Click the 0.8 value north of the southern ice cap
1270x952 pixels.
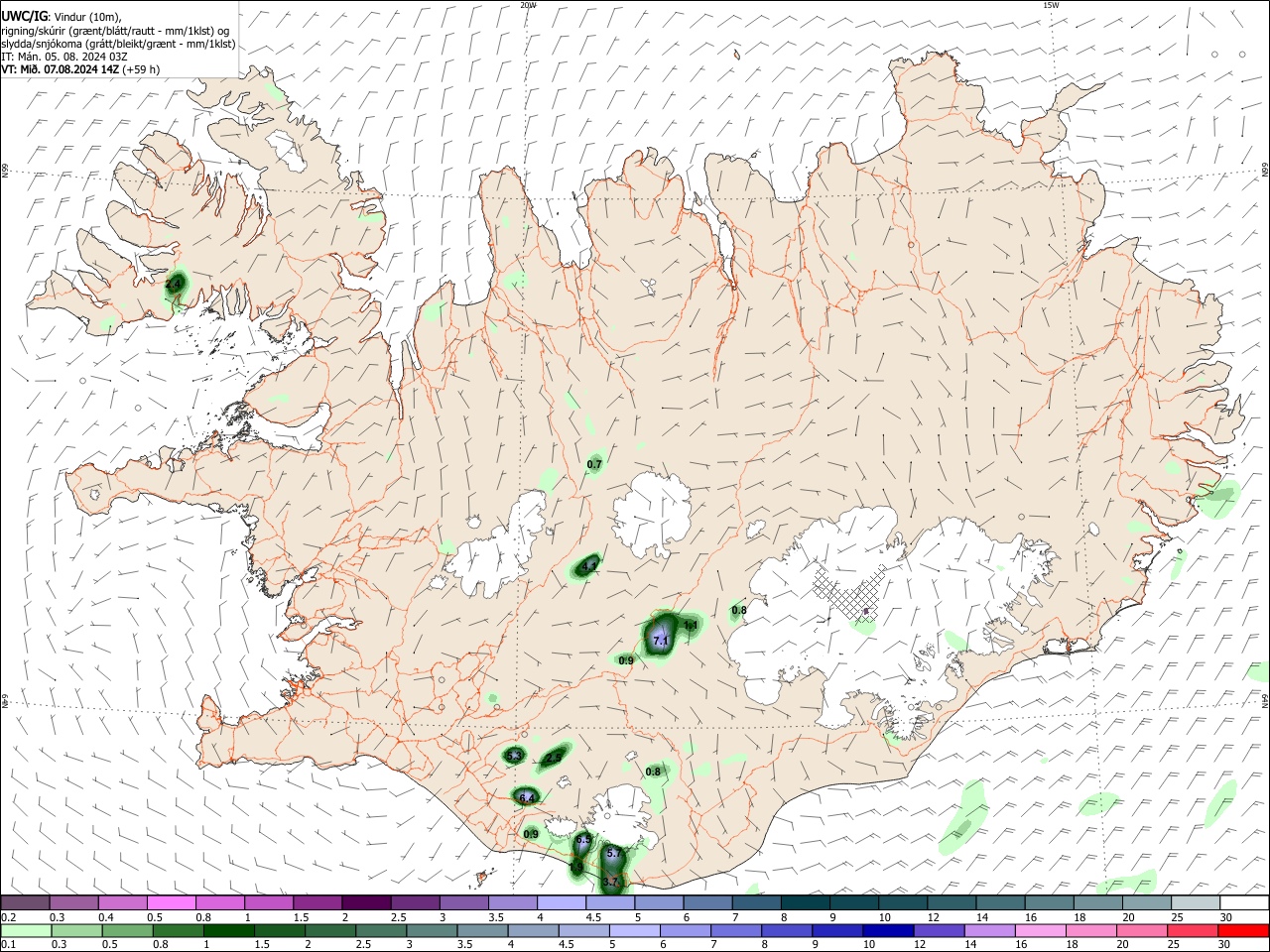(653, 772)
